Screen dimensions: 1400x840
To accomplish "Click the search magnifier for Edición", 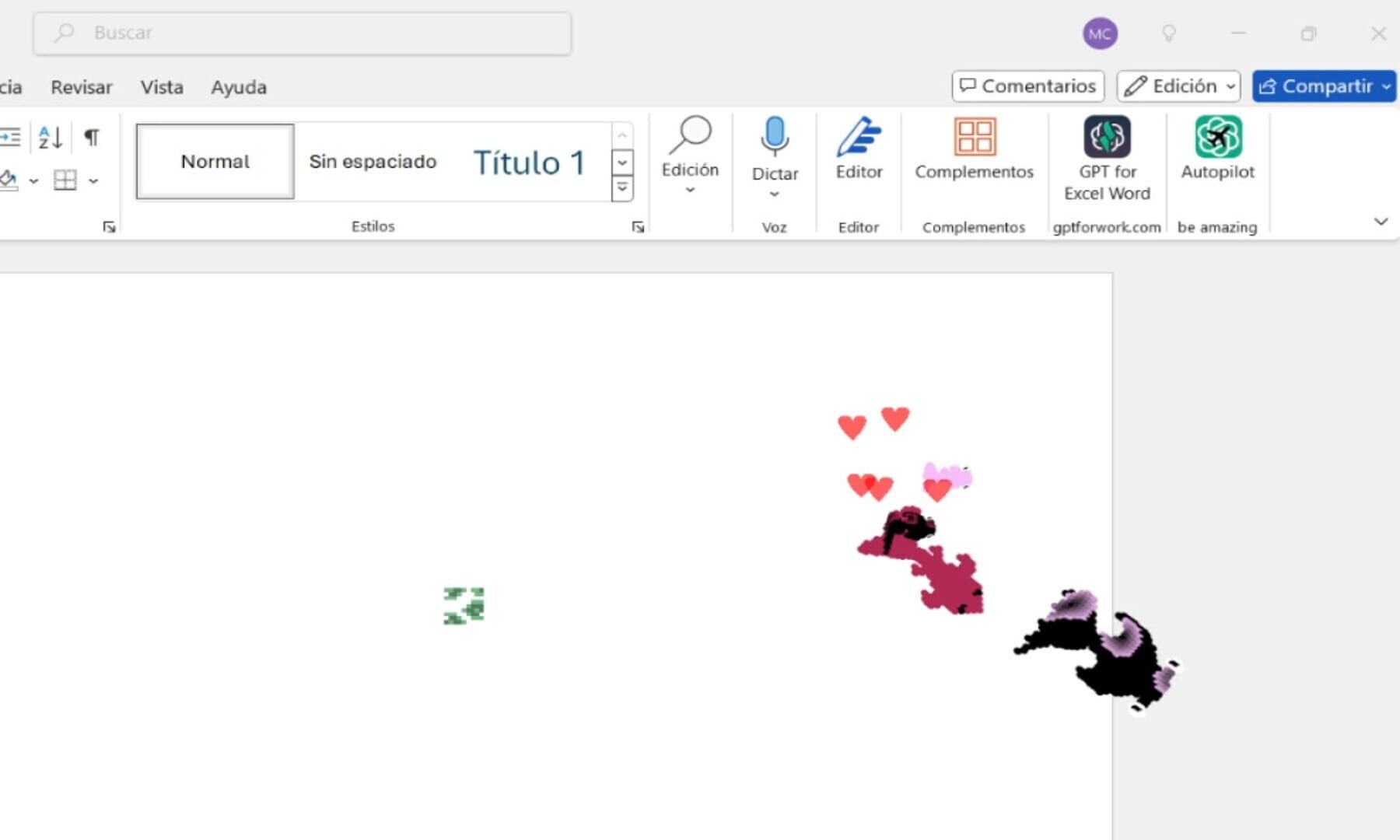I will click(691, 136).
